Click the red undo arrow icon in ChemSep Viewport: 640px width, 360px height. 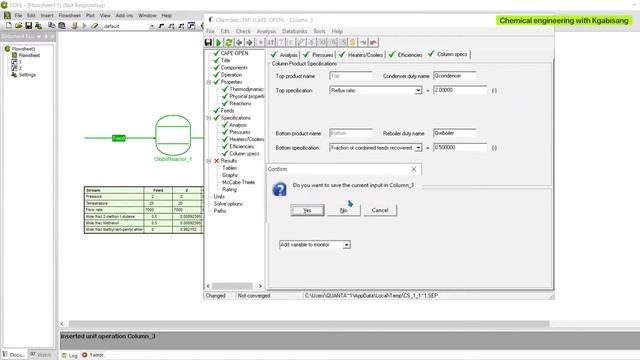pyautogui.click(x=373, y=42)
